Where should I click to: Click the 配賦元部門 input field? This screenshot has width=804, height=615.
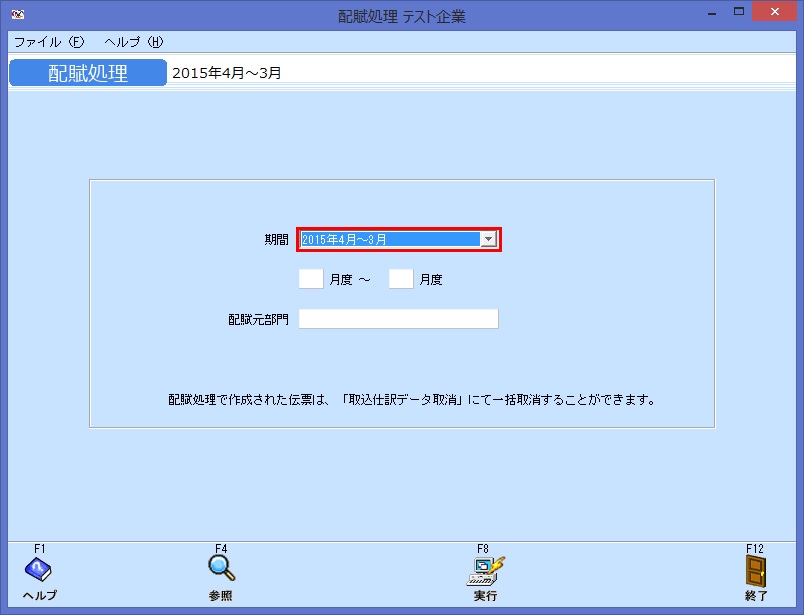[398, 318]
